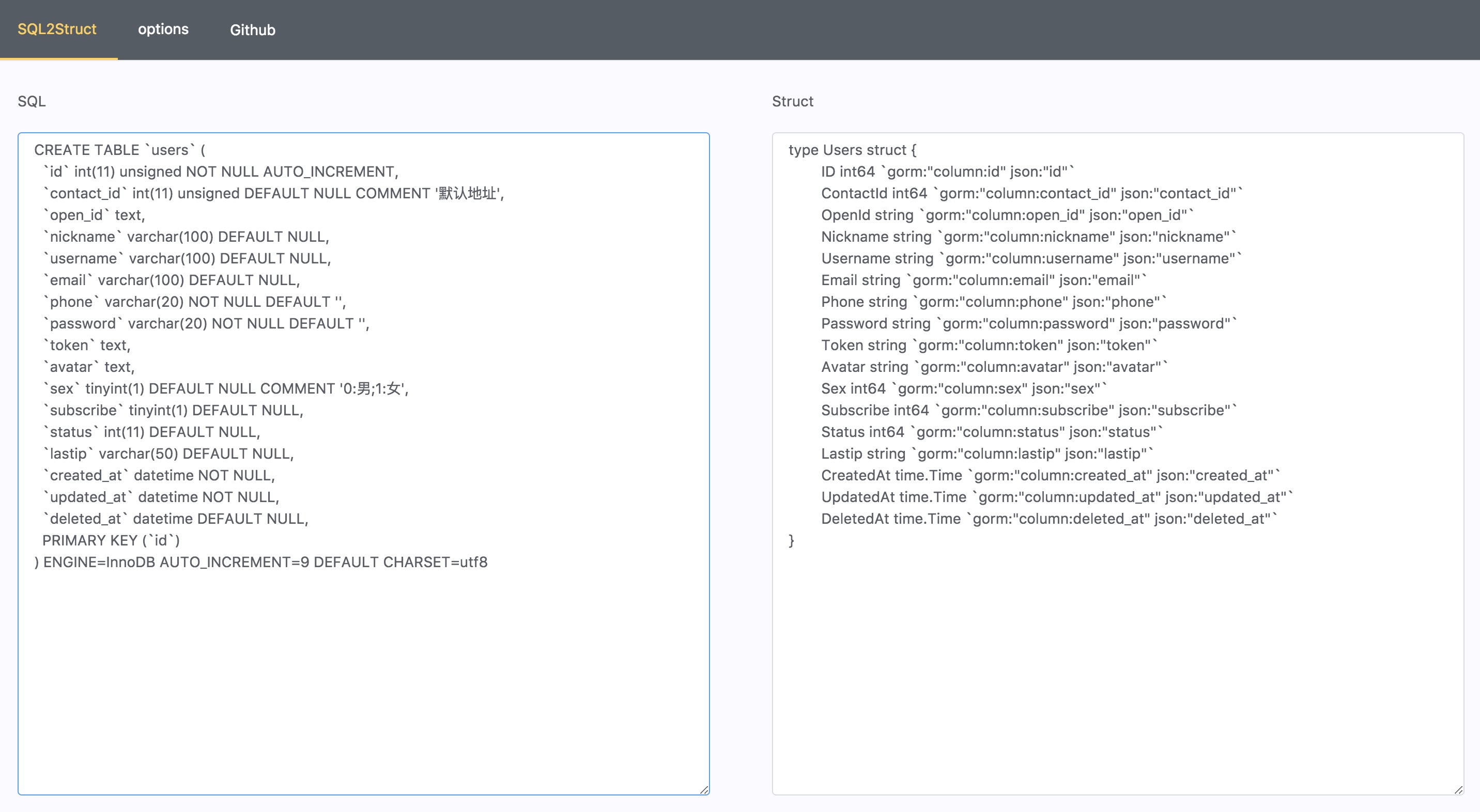The height and width of the screenshot is (812, 1480).
Task: Click the 'Subscribe int64' struct field
Action: tap(1029, 411)
